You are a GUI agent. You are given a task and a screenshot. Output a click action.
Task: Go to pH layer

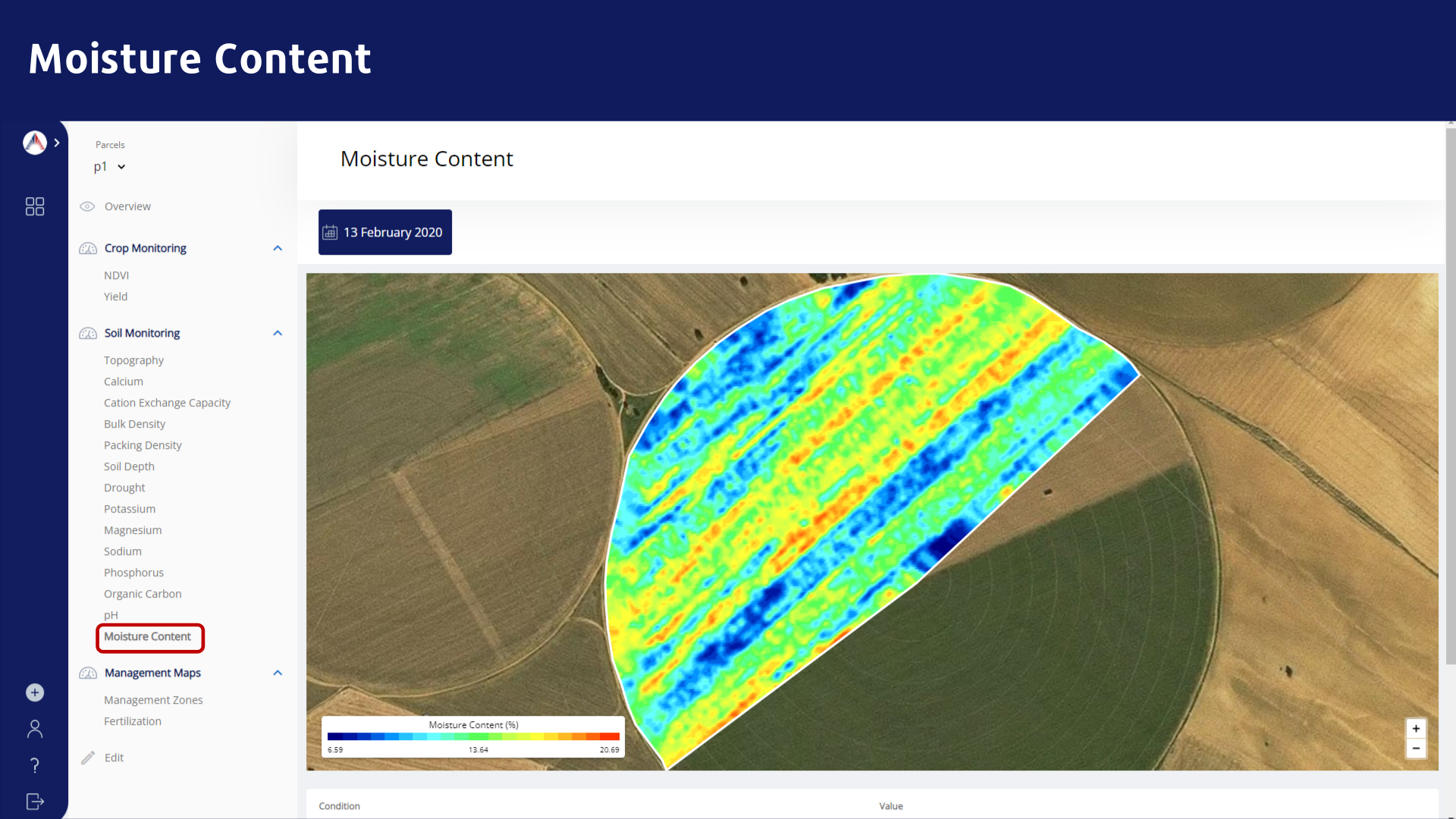[x=111, y=615]
